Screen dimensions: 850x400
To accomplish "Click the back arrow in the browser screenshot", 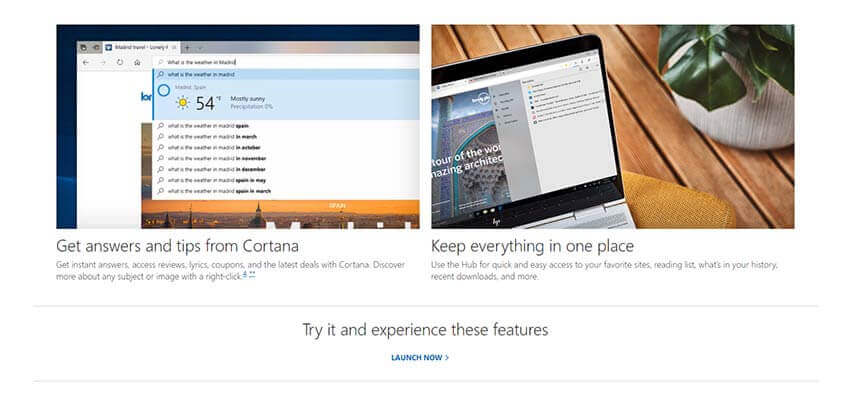I will (x=85, y=62).
